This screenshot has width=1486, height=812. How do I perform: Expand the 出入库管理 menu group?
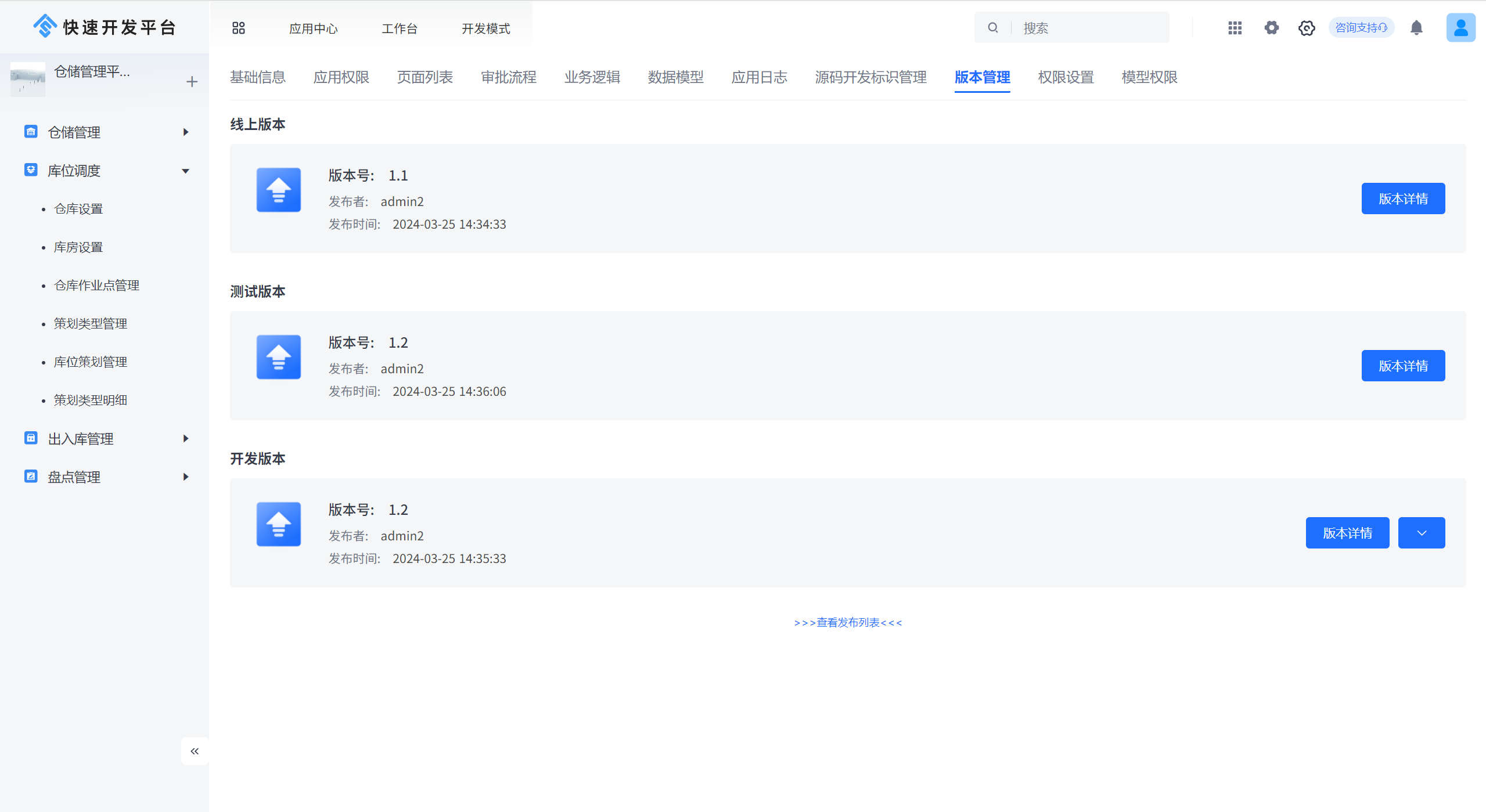[x=186, y=439]
